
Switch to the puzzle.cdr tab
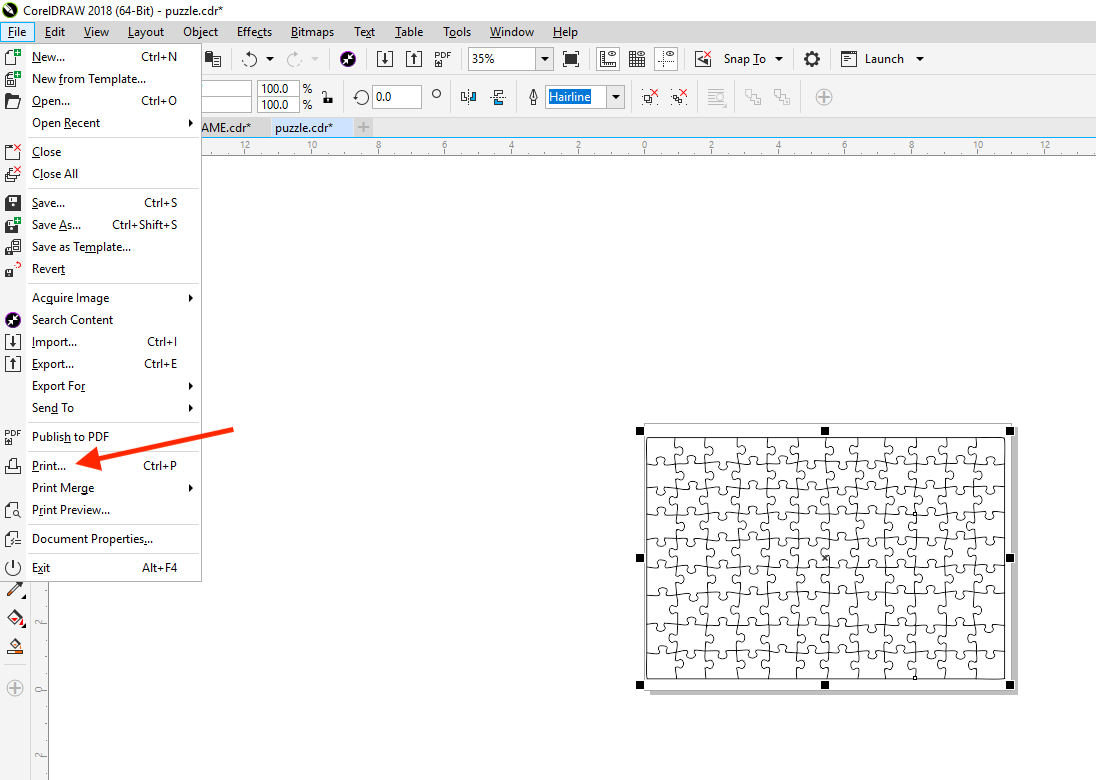click(304, 128)
